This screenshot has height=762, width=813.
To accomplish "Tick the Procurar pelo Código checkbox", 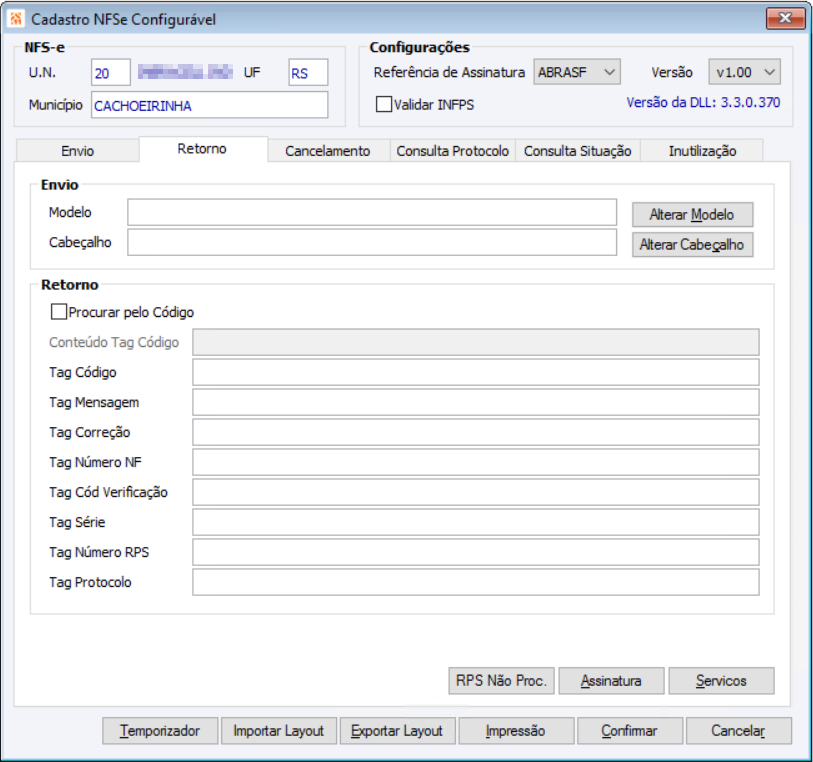I will pos(59,312).
